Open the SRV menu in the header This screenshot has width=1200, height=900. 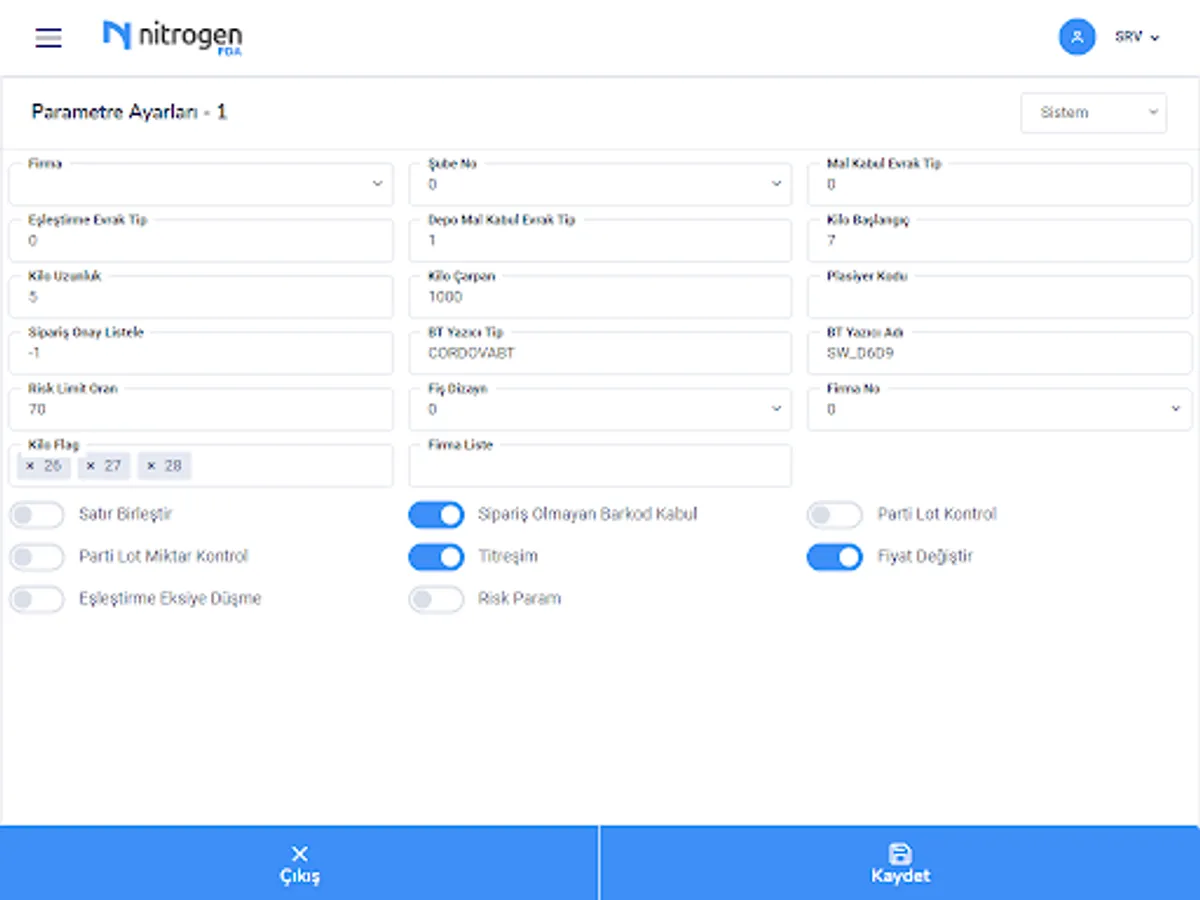(x=1135, y=37)
